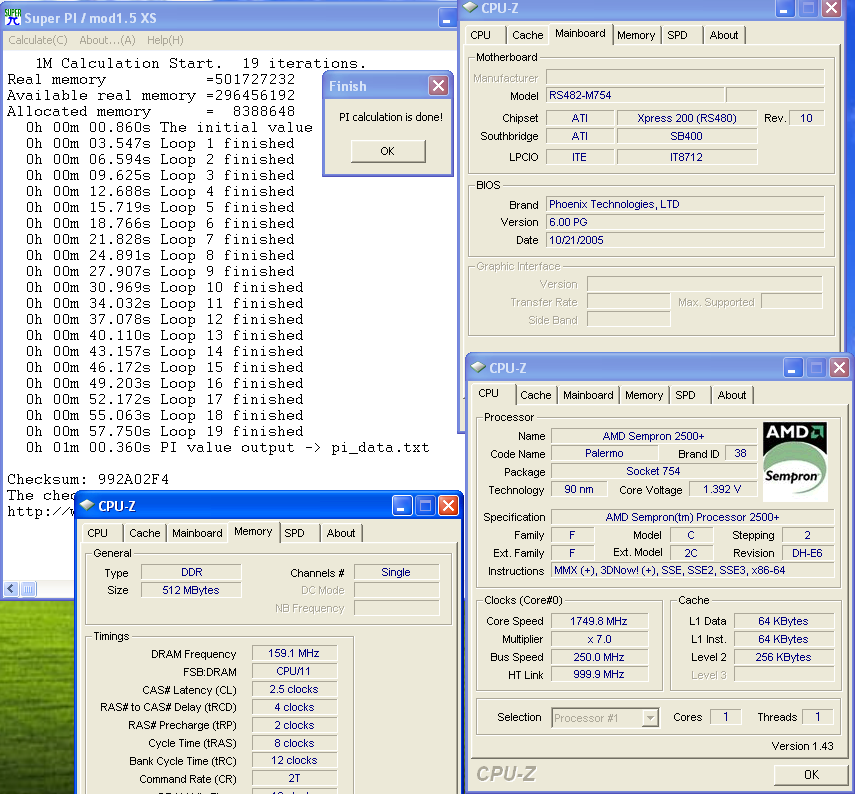Screen dimensions: 855x794
Task: Switch to Cache tab in Mainboard window
Action: pos(527,35)
